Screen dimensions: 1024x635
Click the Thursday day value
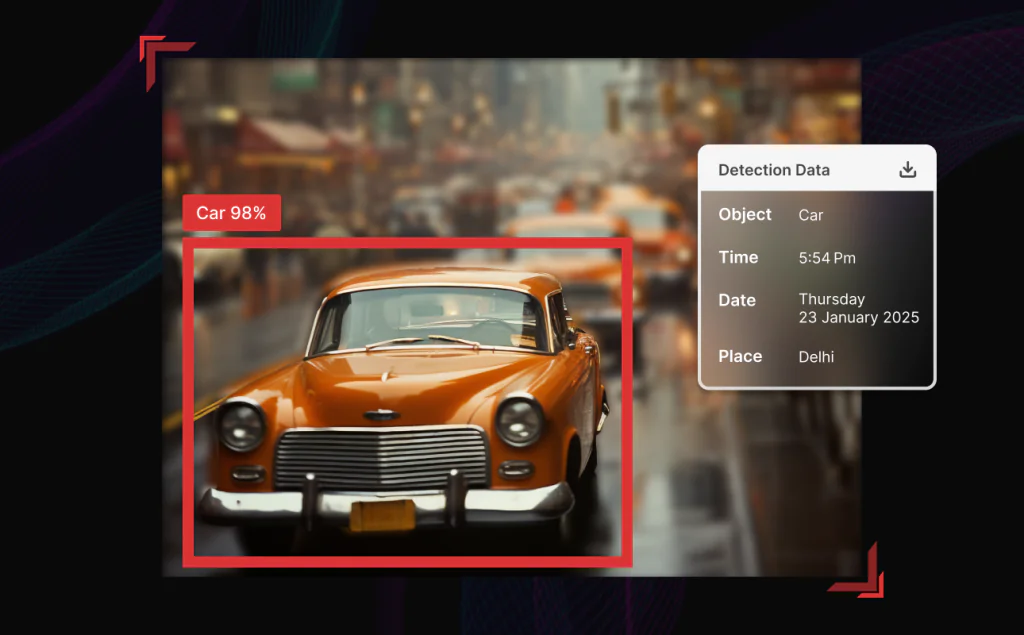[x=831, y=299]
